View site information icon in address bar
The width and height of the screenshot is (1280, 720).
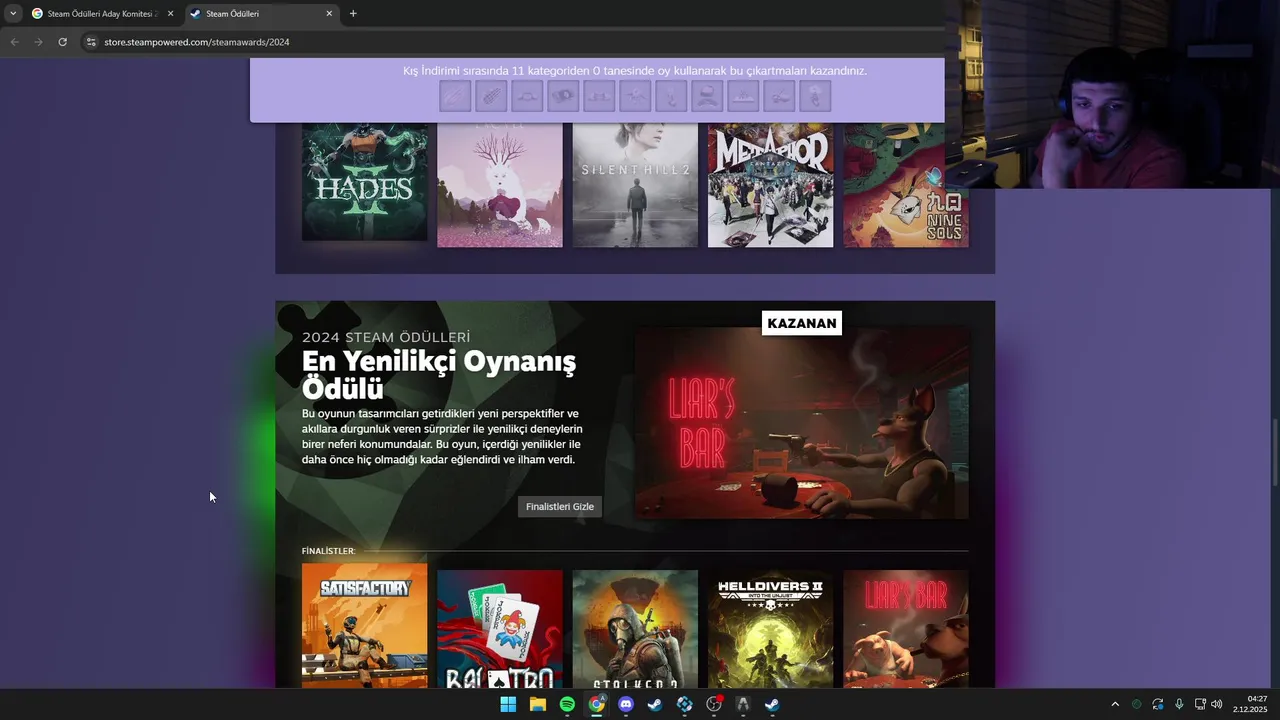91,42
